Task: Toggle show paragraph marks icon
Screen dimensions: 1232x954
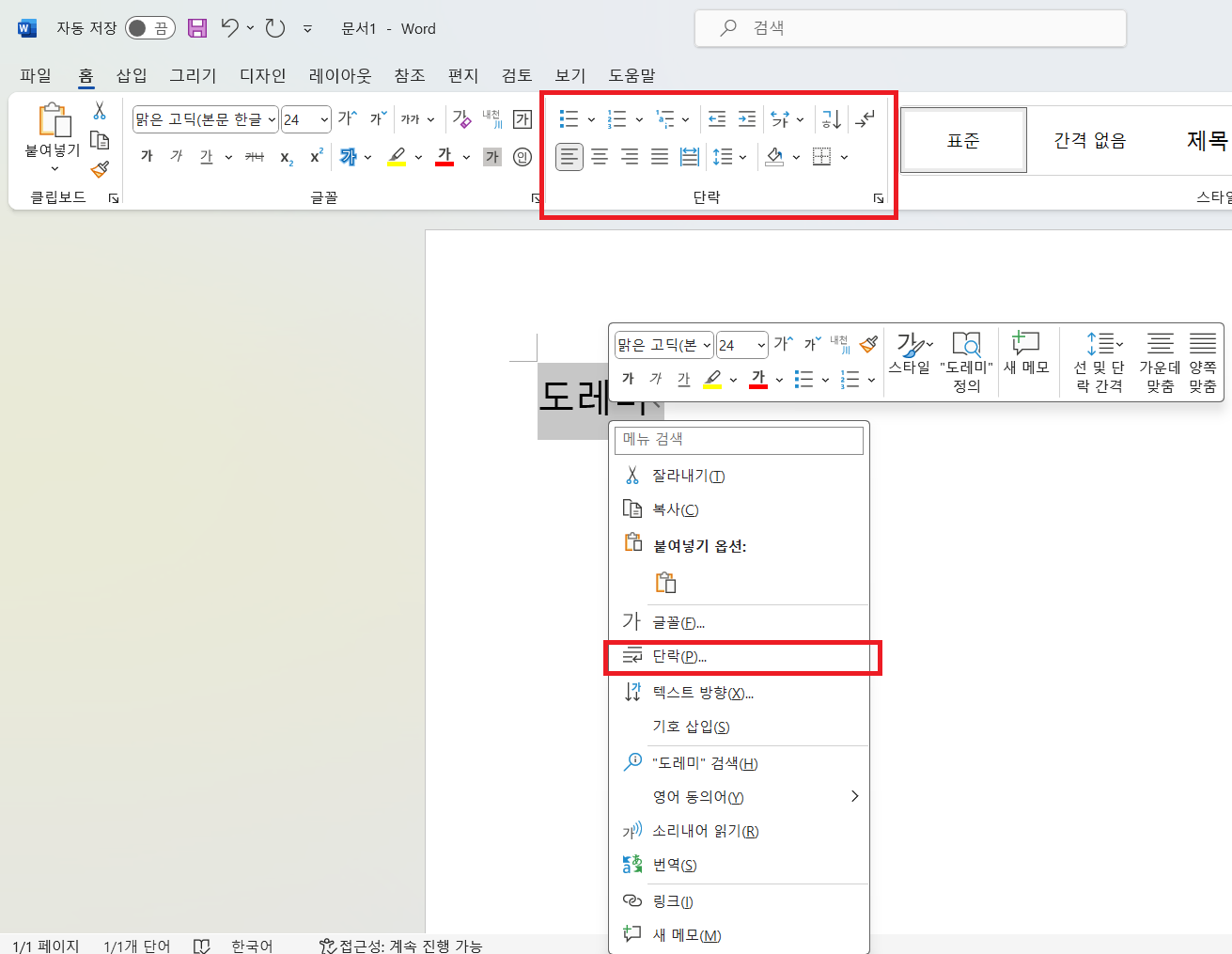Action: (866, 119)
